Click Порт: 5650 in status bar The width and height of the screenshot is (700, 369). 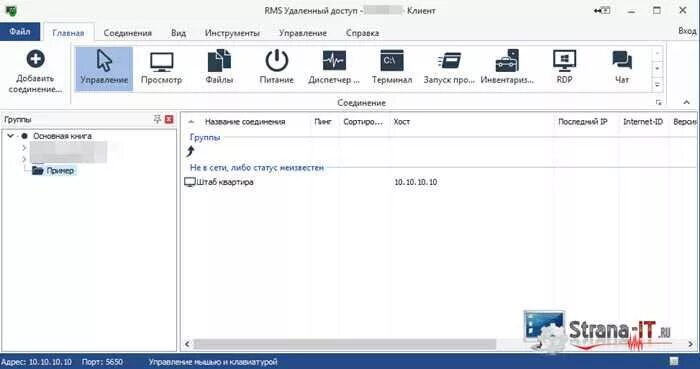point(102,361)
